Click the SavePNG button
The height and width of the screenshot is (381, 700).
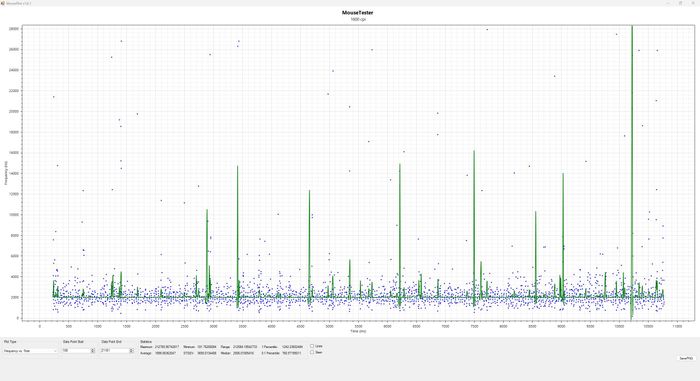pos(686,358)
